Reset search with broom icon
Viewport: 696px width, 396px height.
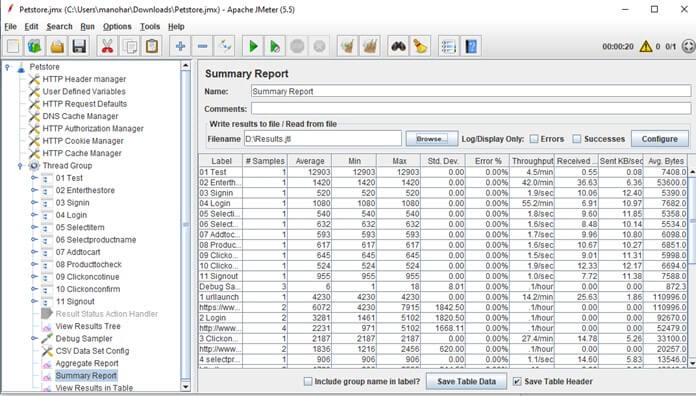420,46
